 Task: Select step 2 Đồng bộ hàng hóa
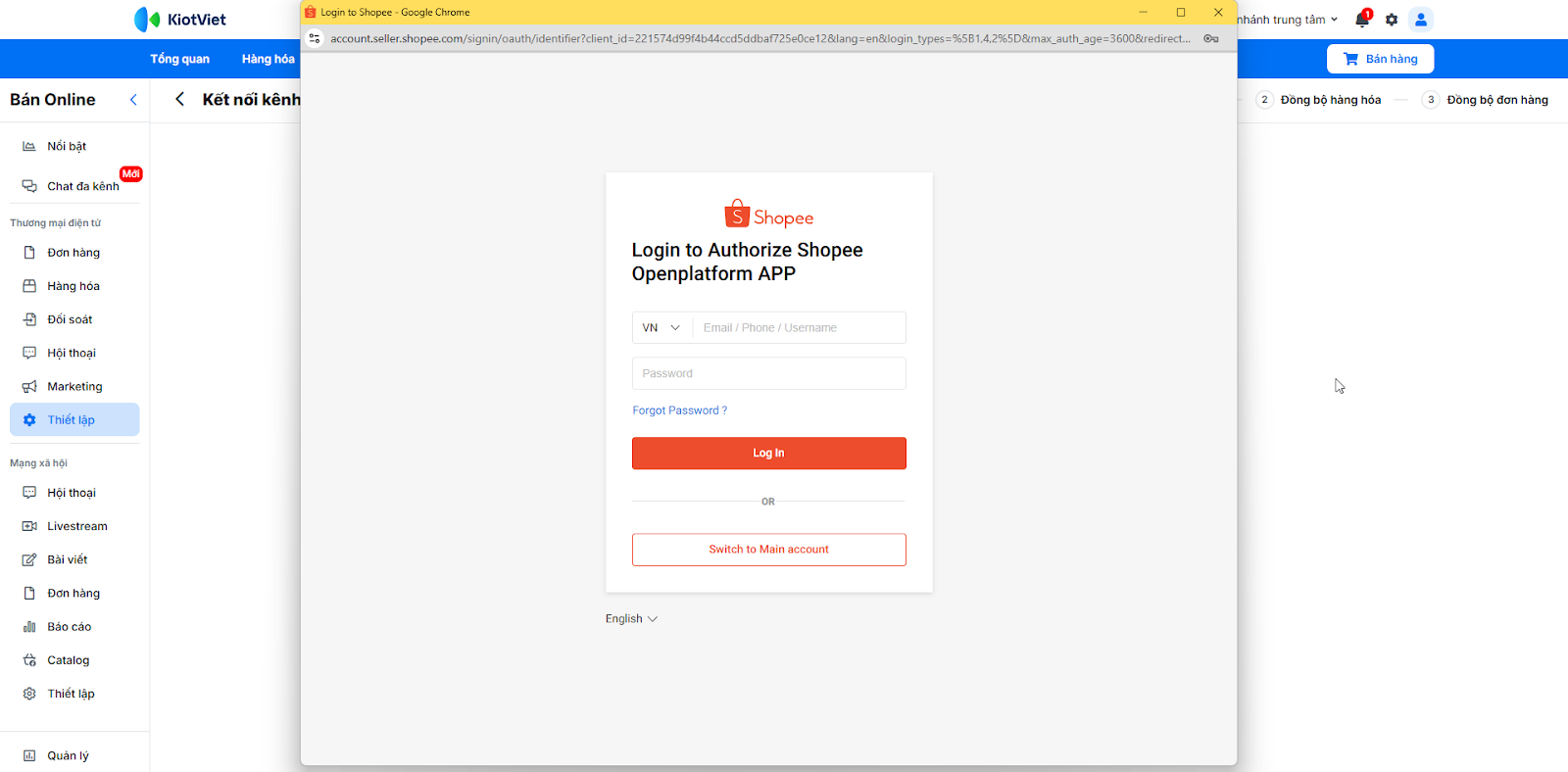click(1319, 100)
